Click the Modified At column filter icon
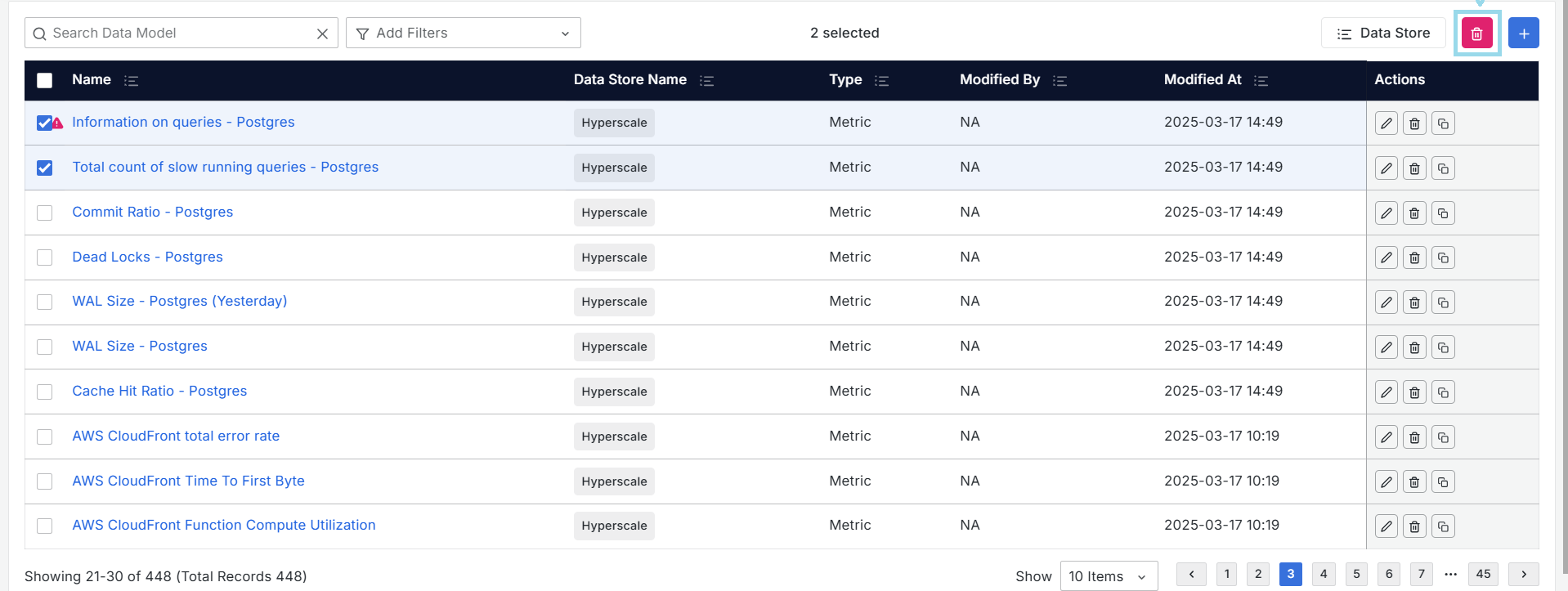This screenshot has height=591, width=1568. point(1261,80)
